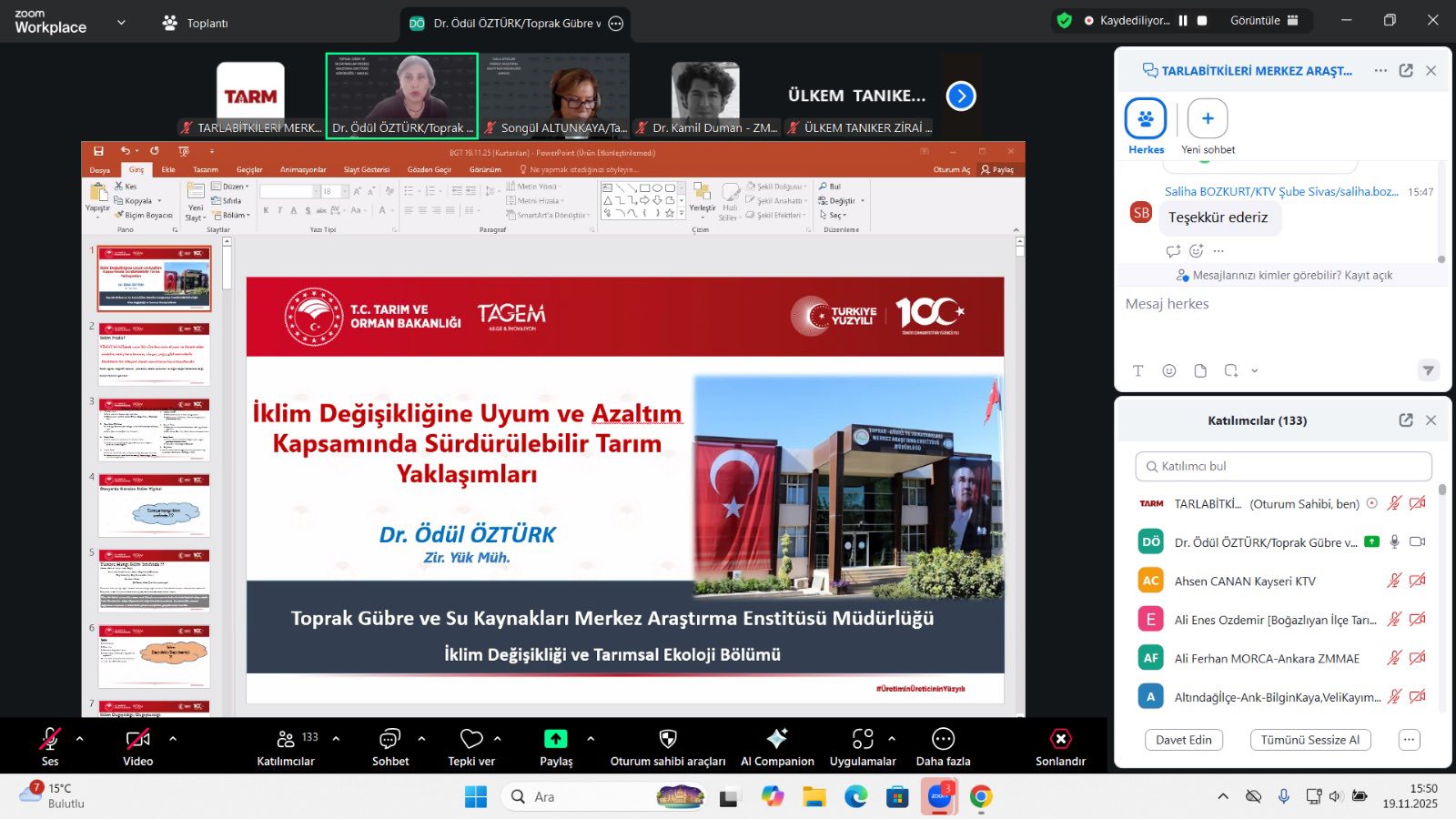Pause the recording in the top bar
Image resolution: width=1456 pixels, height=819 pixels.
1183,21
